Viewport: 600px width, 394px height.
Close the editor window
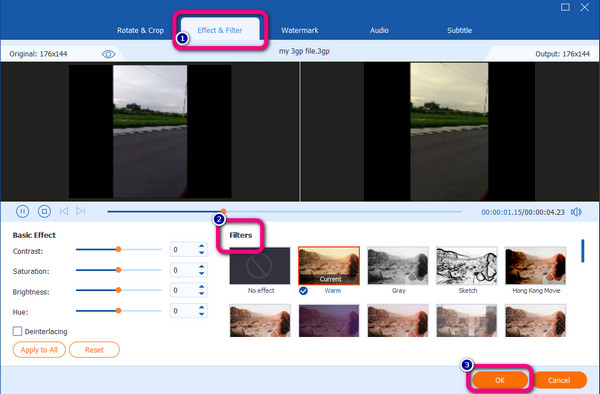[x=584, y=7]
